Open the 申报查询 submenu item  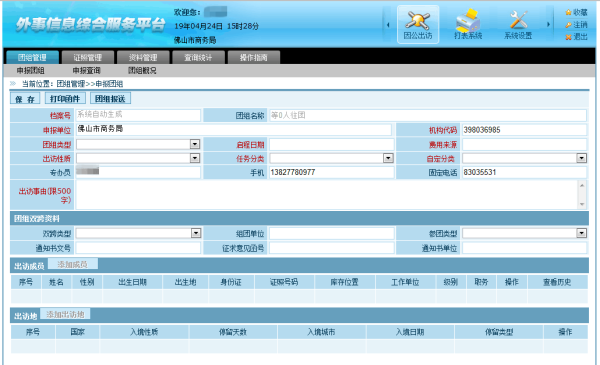pyautogui.click(x=86, y=70)
